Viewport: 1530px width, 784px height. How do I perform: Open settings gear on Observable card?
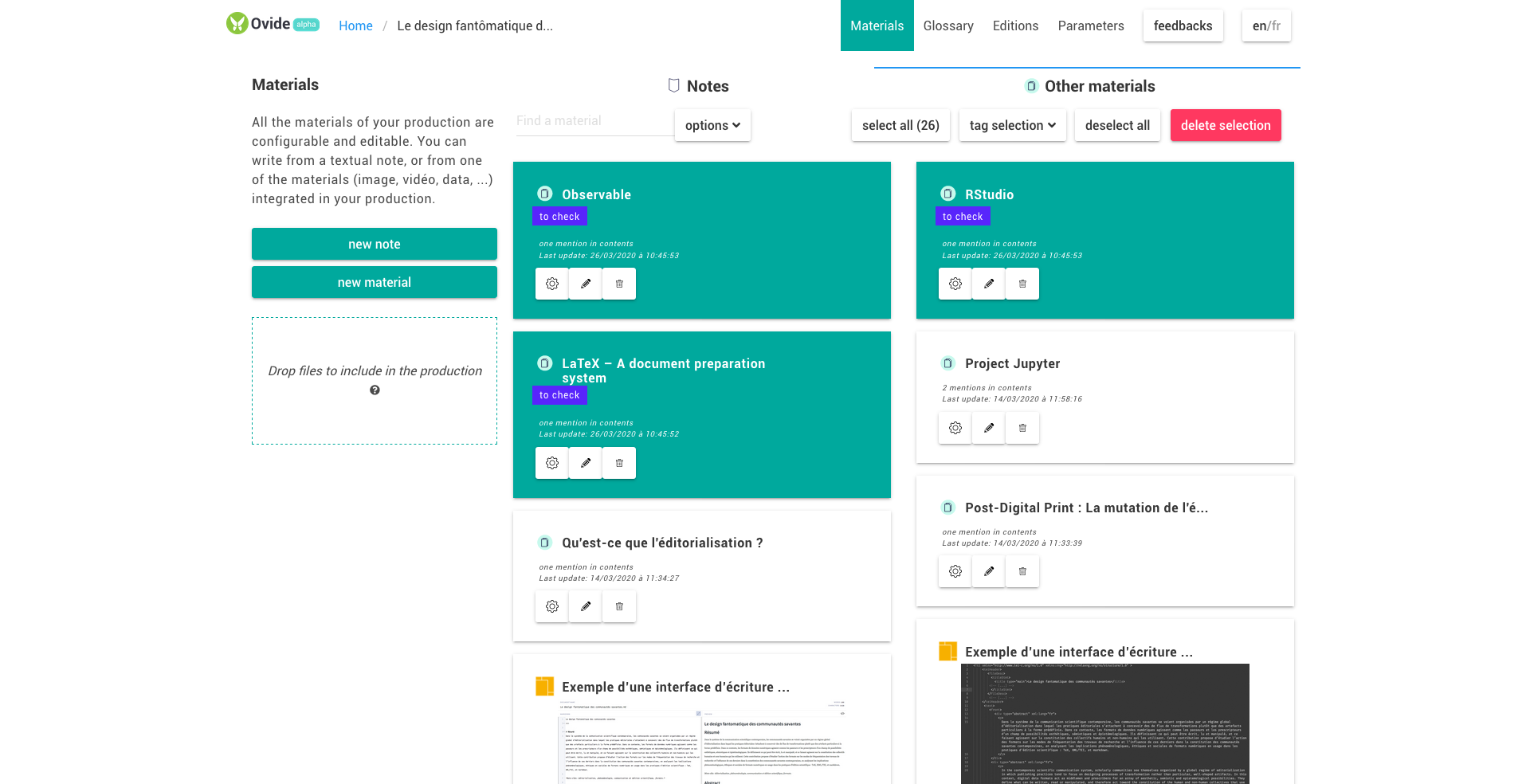(551, 284)
